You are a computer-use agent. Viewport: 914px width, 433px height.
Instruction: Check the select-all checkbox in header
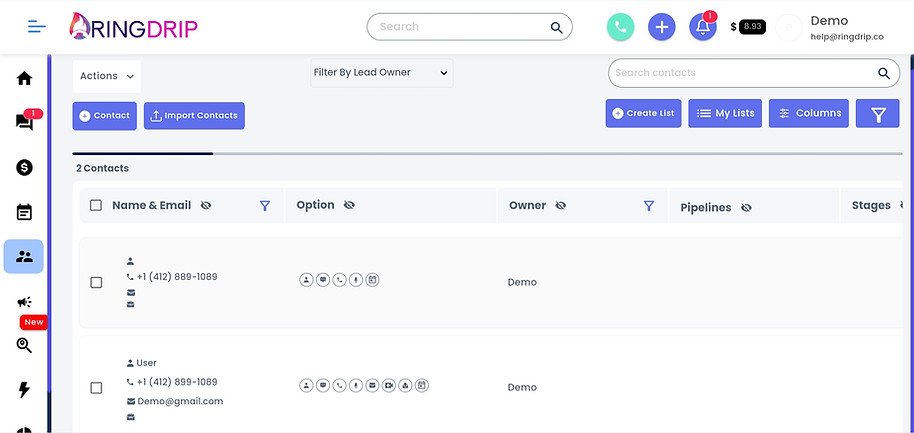[x=96, y=205]
